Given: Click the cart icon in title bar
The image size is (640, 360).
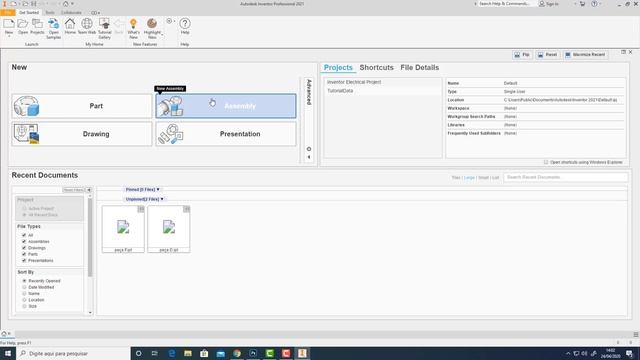Looking at the screenshot, I should [582, 4].
